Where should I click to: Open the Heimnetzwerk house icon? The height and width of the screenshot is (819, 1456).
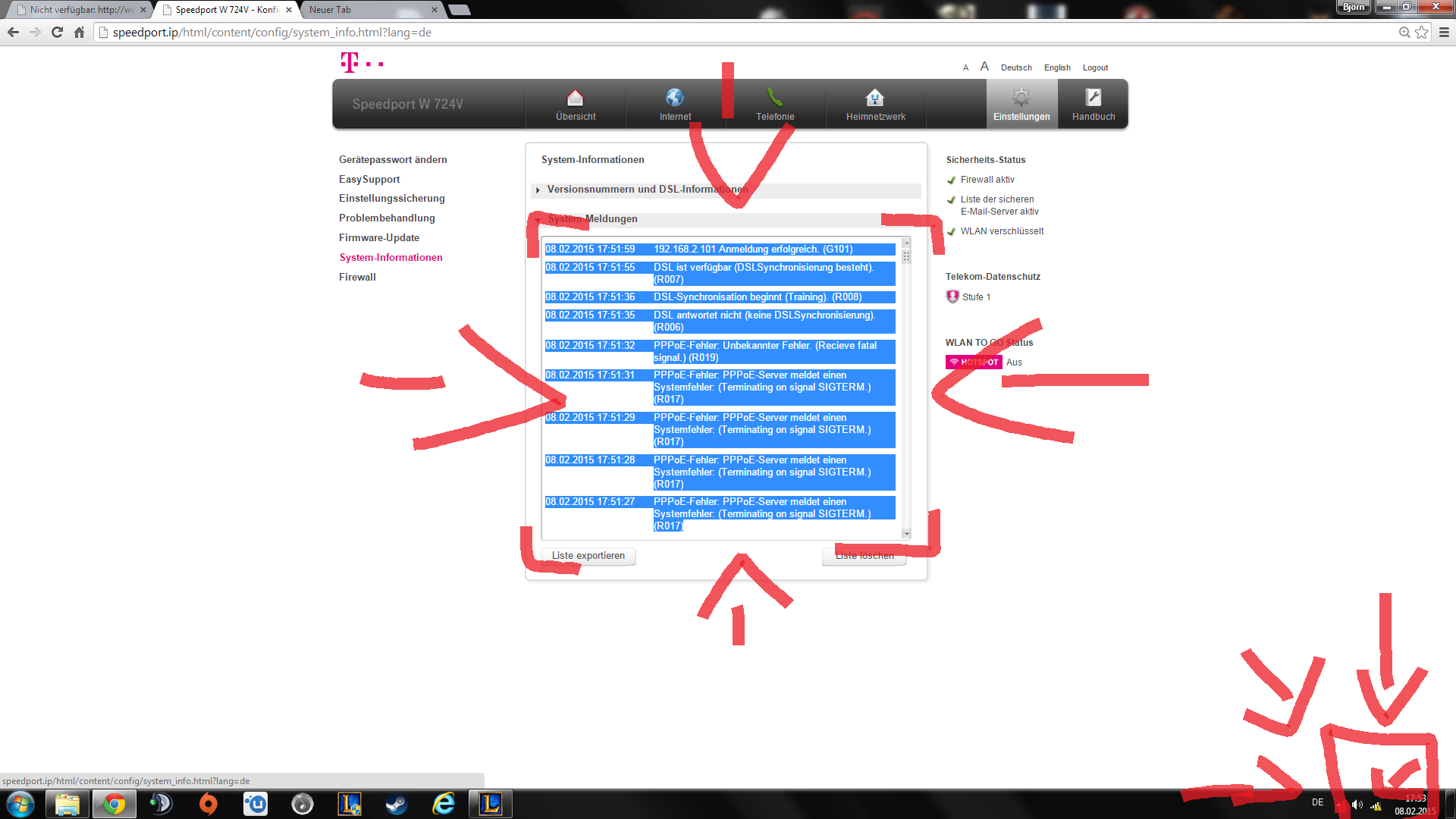point(874,98)
